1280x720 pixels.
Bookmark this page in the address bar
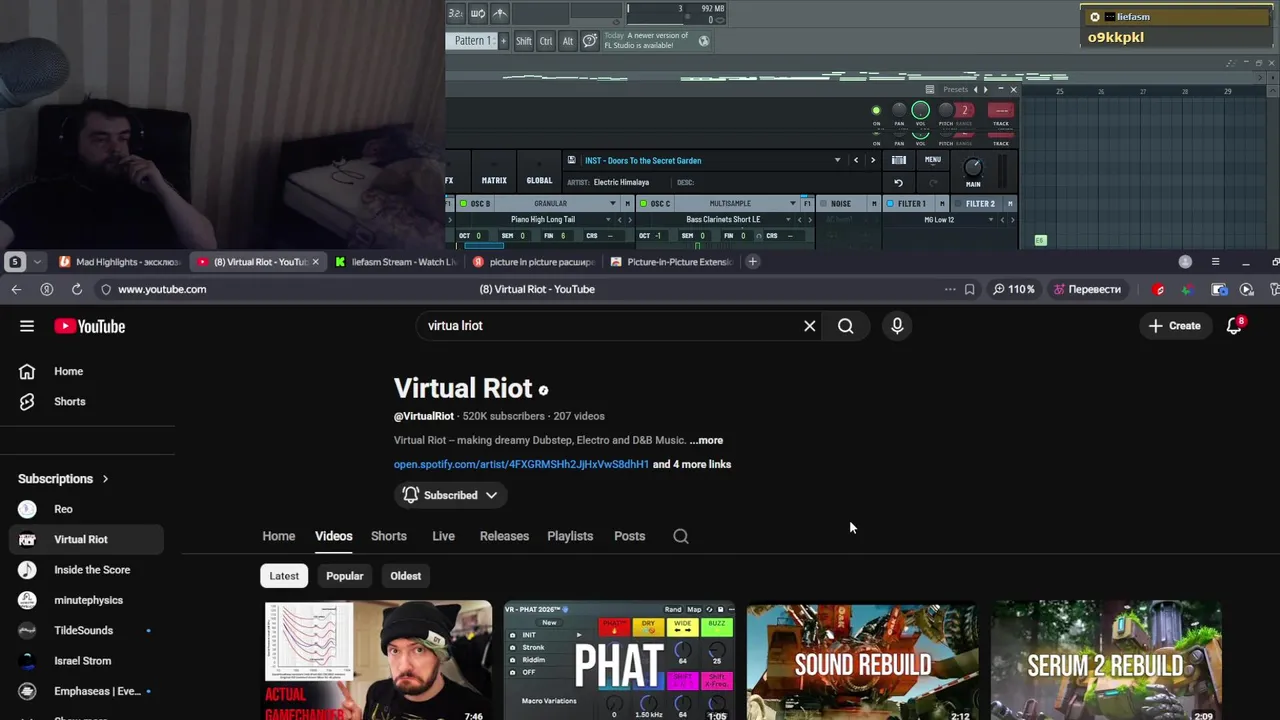coord(969,289)
